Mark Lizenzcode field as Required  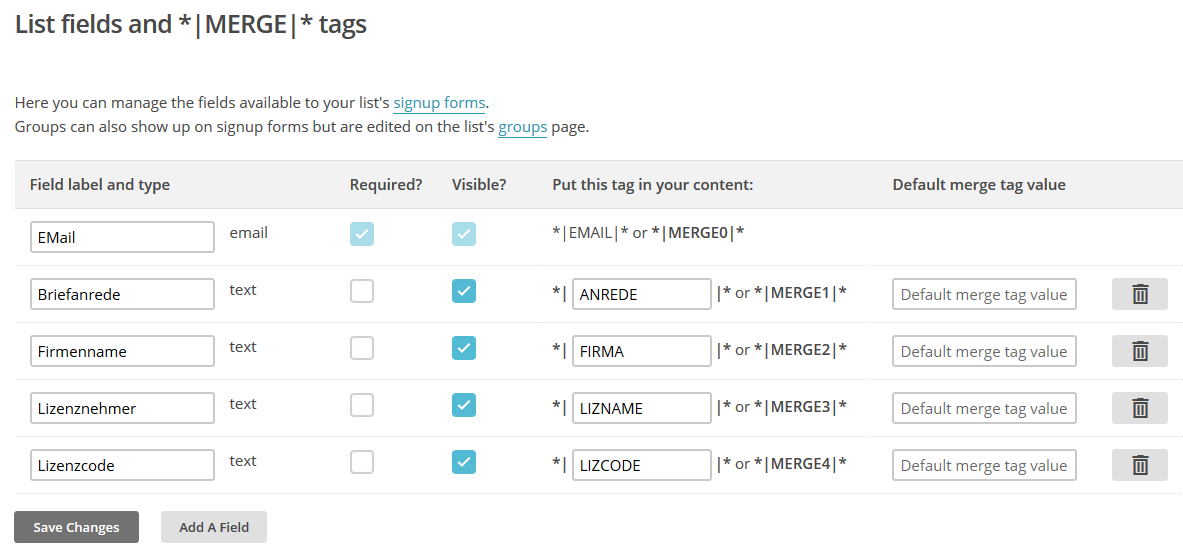[x=362, y=462]
